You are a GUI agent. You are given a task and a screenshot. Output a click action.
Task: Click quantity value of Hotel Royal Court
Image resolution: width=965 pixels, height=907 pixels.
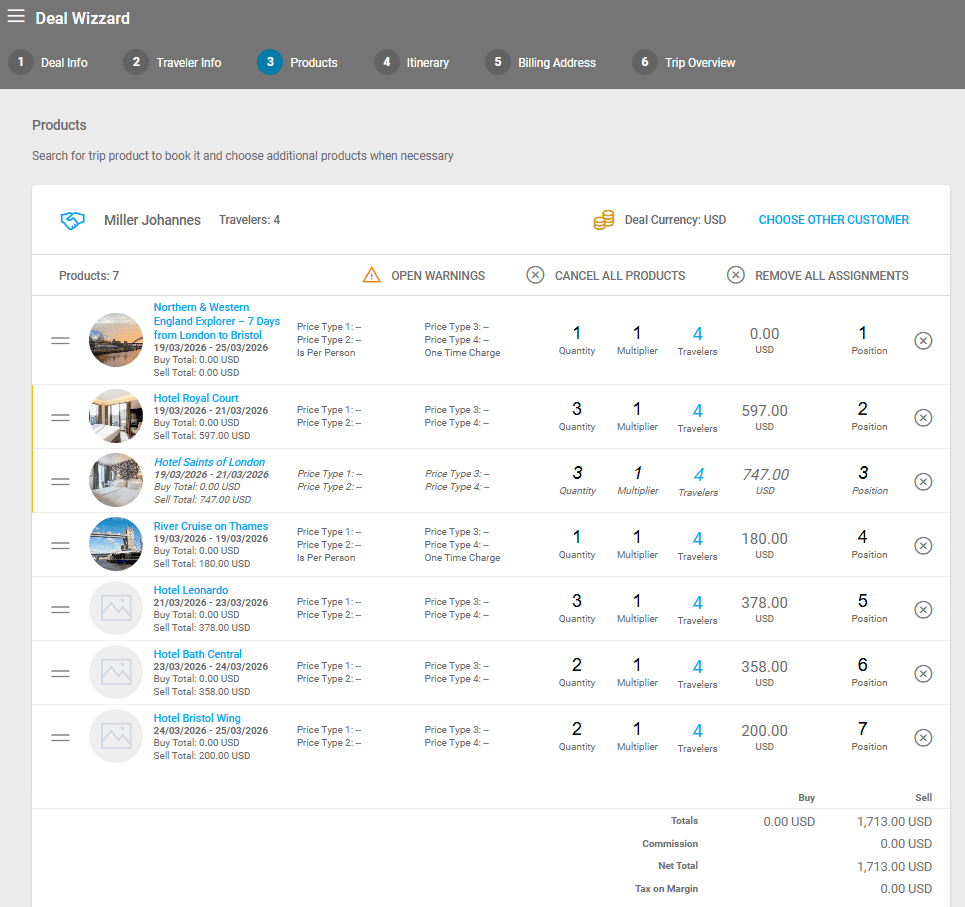(x=577, y=409)
